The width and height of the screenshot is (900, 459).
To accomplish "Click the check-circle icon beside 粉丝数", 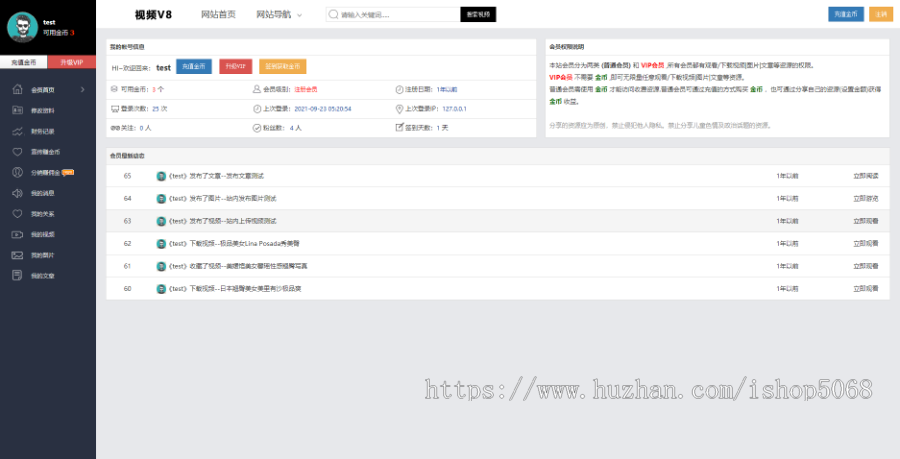I will point(257,127).
